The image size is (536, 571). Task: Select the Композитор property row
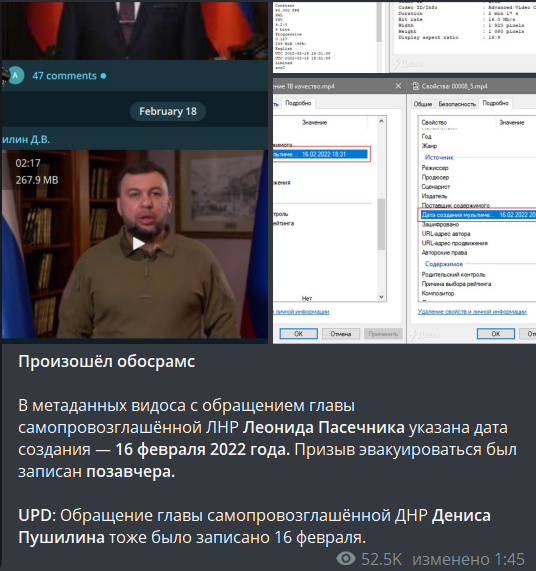click(x=438, y=294)
